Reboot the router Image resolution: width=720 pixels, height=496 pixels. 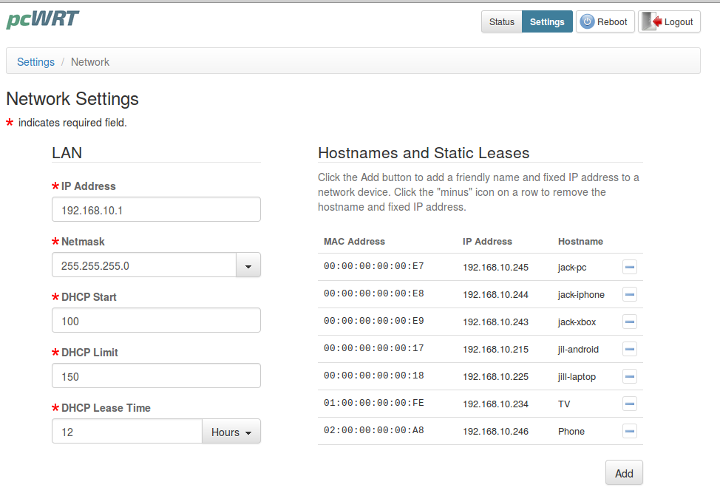click(605, 22)
